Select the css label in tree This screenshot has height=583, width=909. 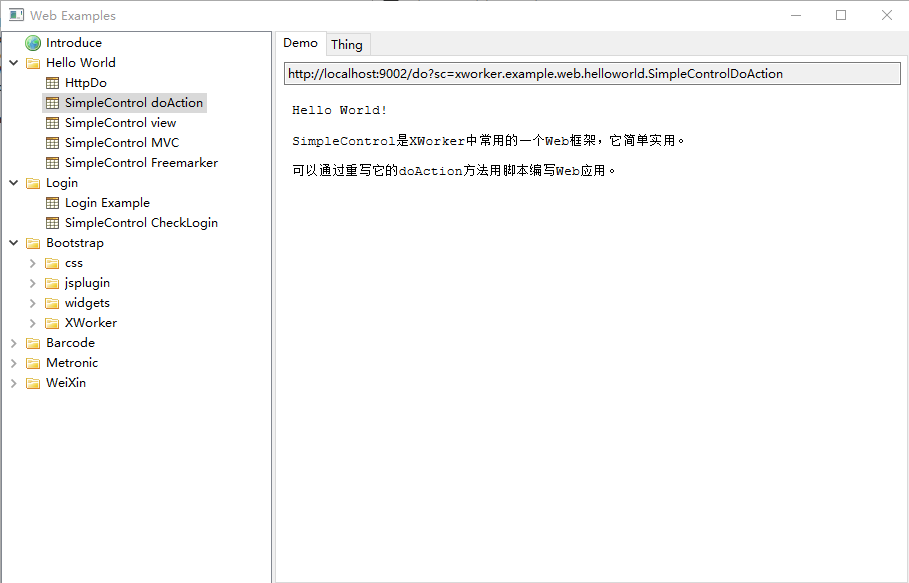tap(74, 263)
